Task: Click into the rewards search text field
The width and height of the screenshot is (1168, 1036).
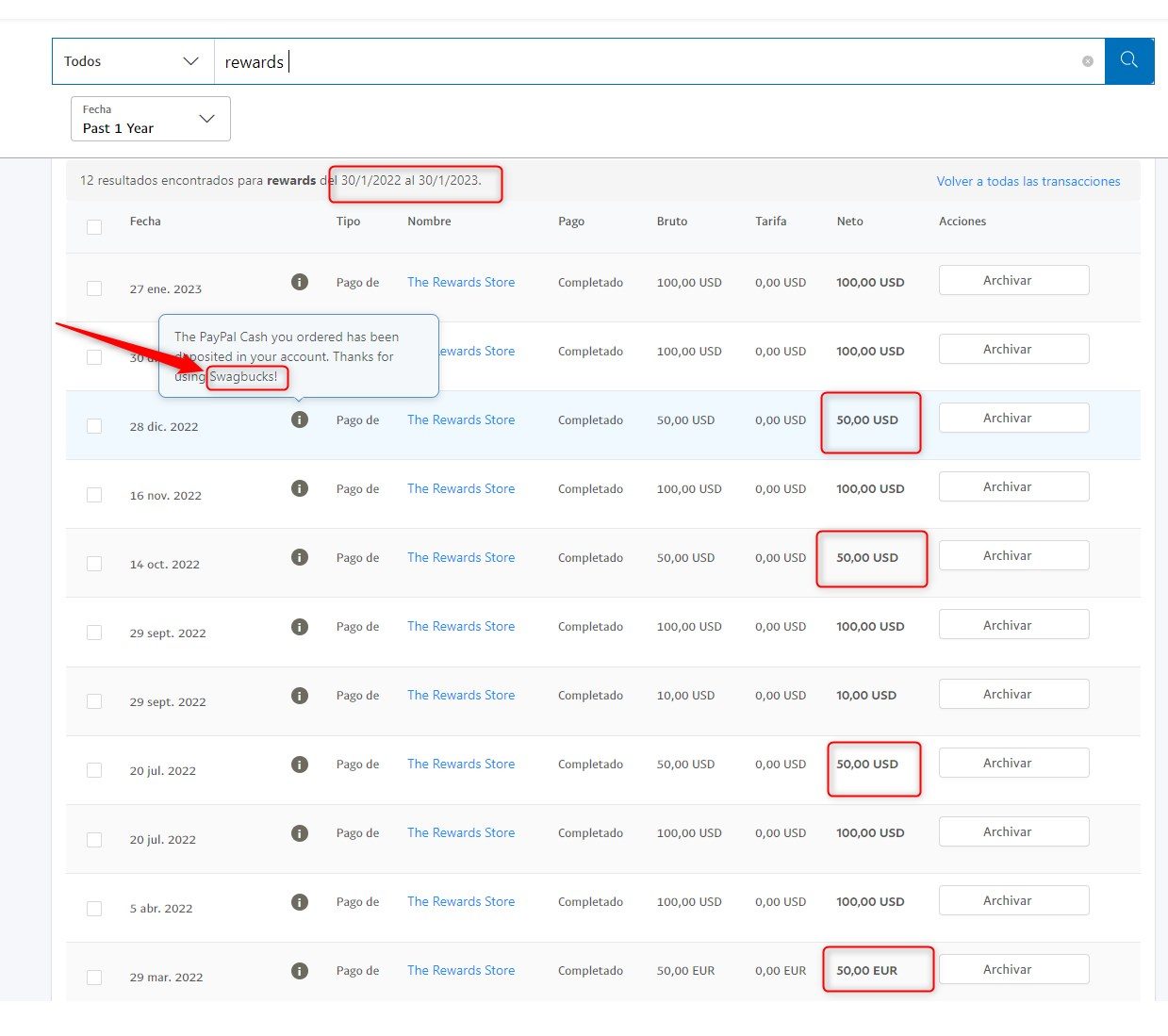Action: 650,61
